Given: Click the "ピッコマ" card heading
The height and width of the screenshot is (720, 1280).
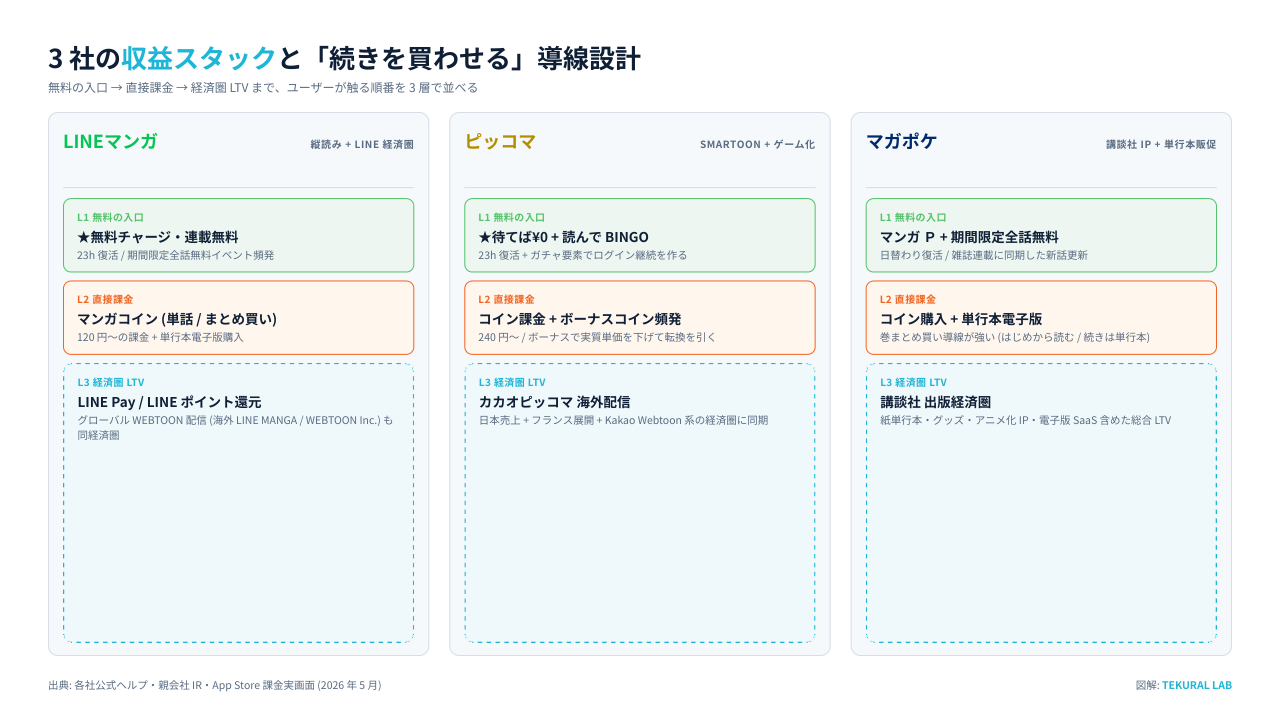Looking at the screenshot, I should click(500, 141).
